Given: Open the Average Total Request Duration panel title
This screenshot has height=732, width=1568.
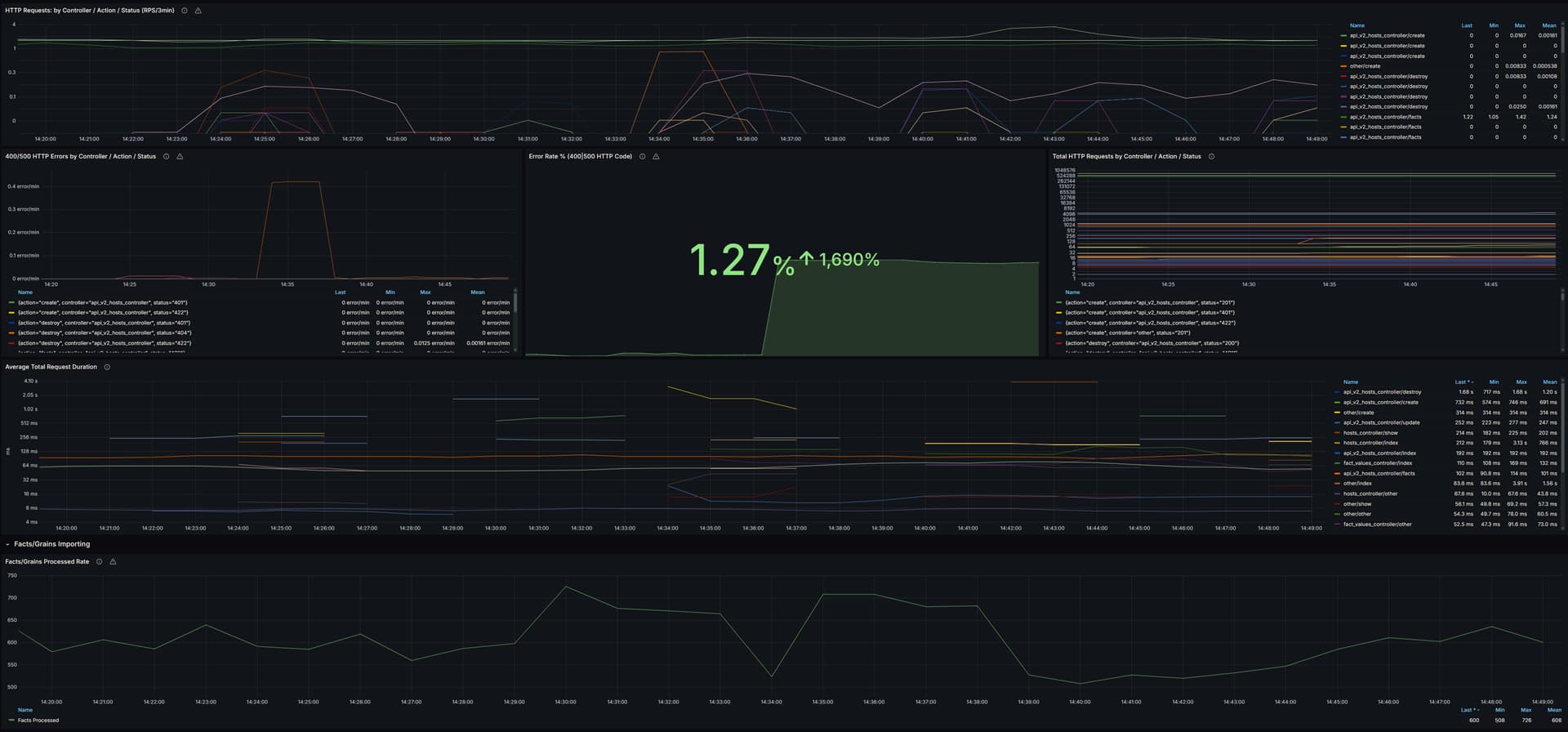Looking at the screenshot, I should (x=51, y=367).
